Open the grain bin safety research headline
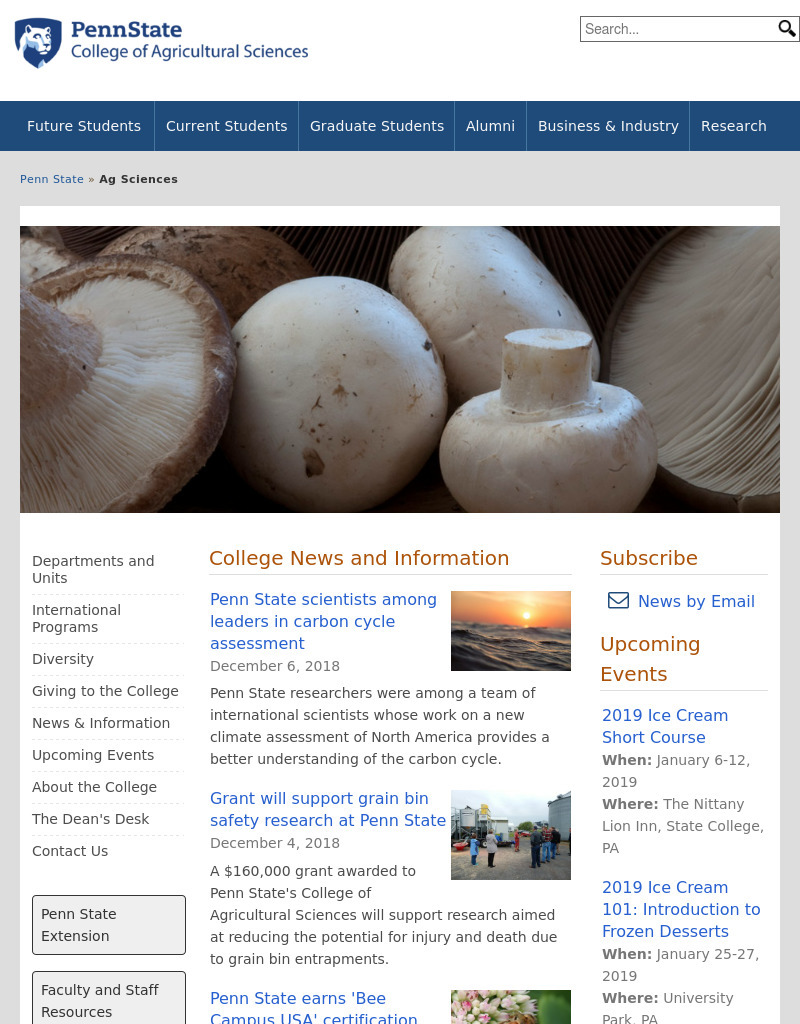The height and width of the screenshot is (1024, 800). pos(328,809)
